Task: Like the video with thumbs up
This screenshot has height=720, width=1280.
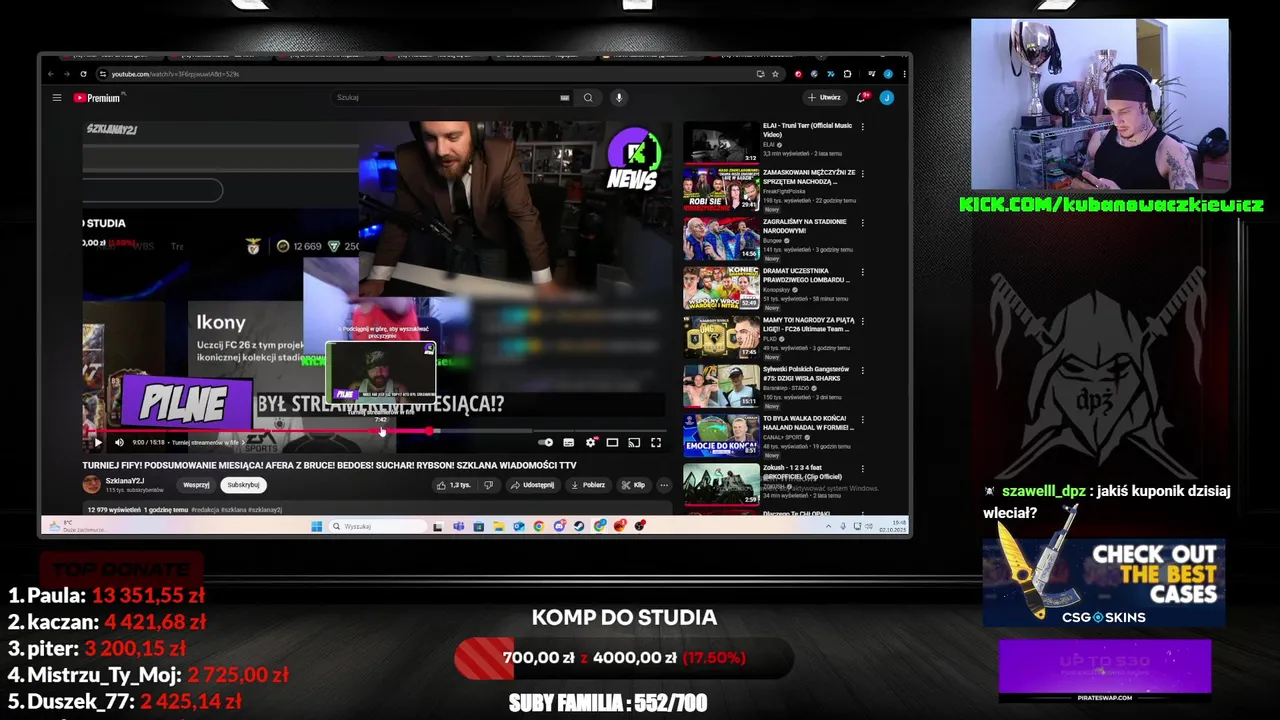Action: pyautogui.click(x=454, y=485)
